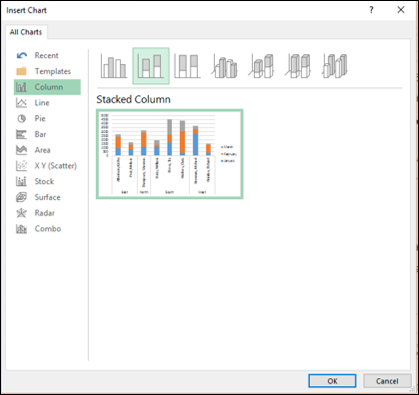
Task: Pick the 3-D 100% Stacked Column icon
Action: tap(298, 66)
